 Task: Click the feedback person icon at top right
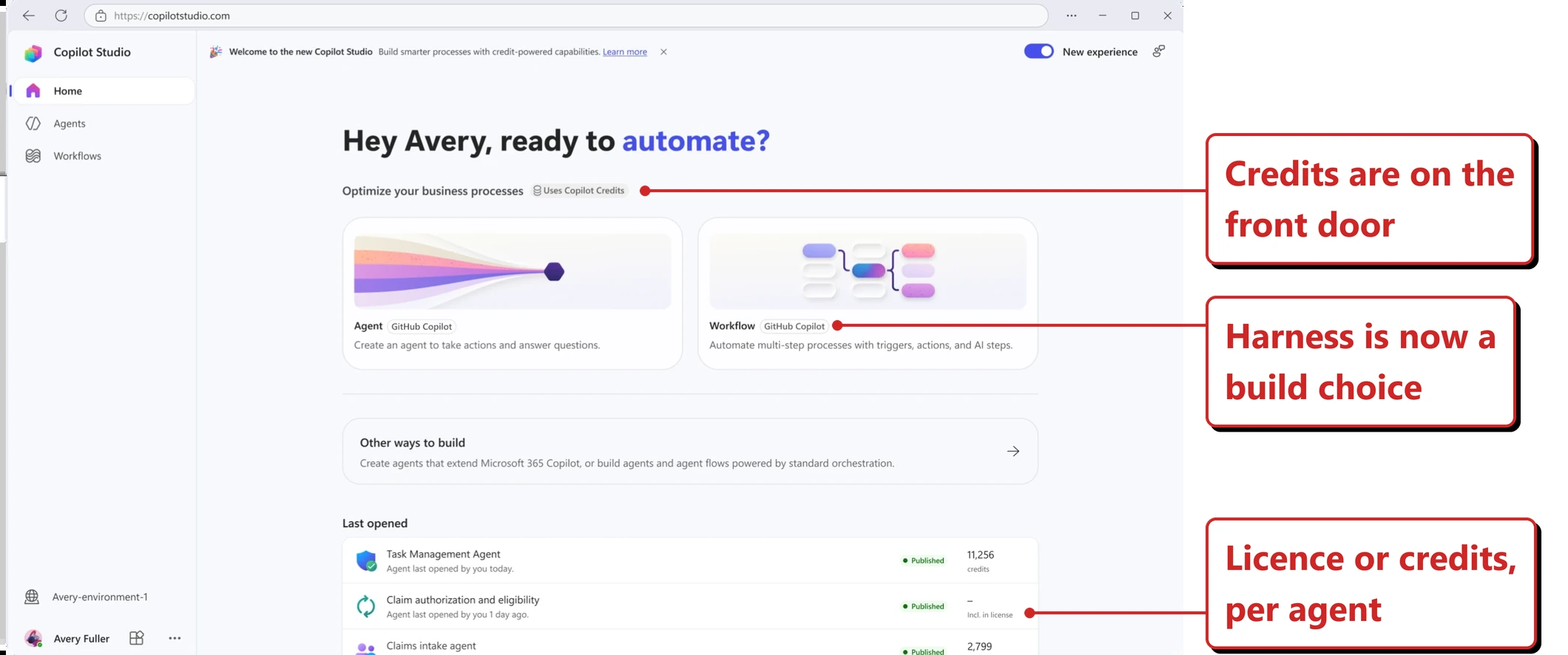[1159, 51]
